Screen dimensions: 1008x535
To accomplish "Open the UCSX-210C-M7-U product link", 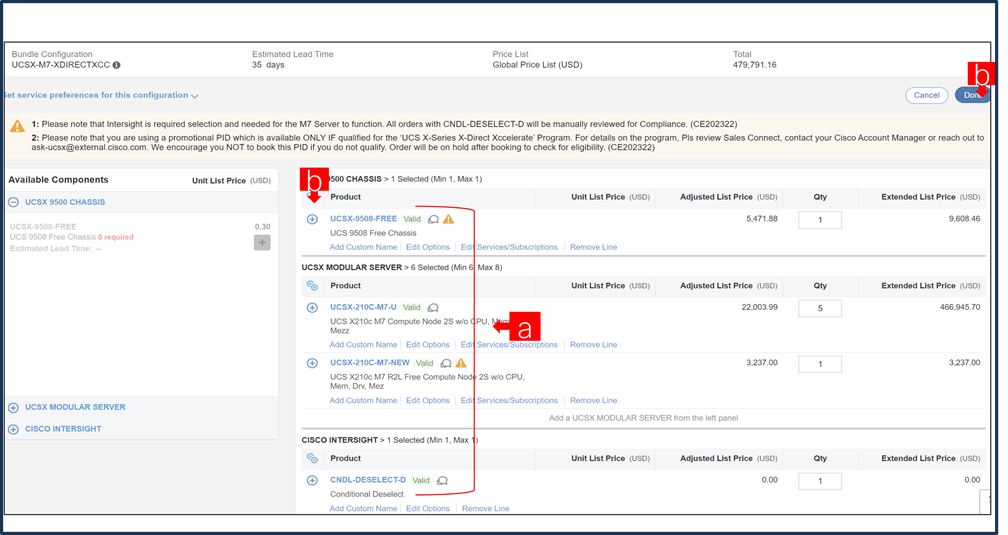I will [x=364, y=307].
